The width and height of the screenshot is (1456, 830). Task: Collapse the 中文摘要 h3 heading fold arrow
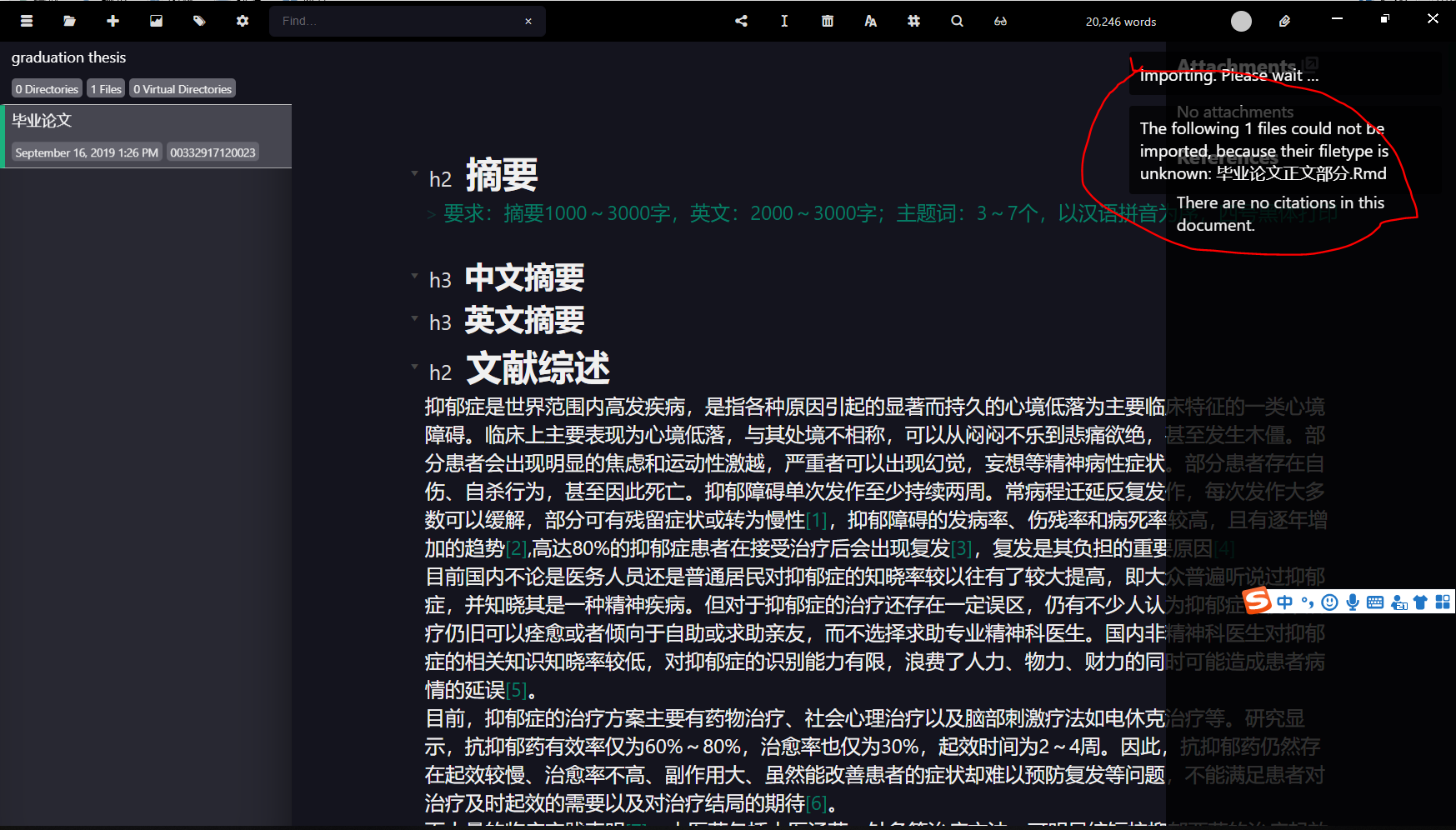click(x=414, y=276)
